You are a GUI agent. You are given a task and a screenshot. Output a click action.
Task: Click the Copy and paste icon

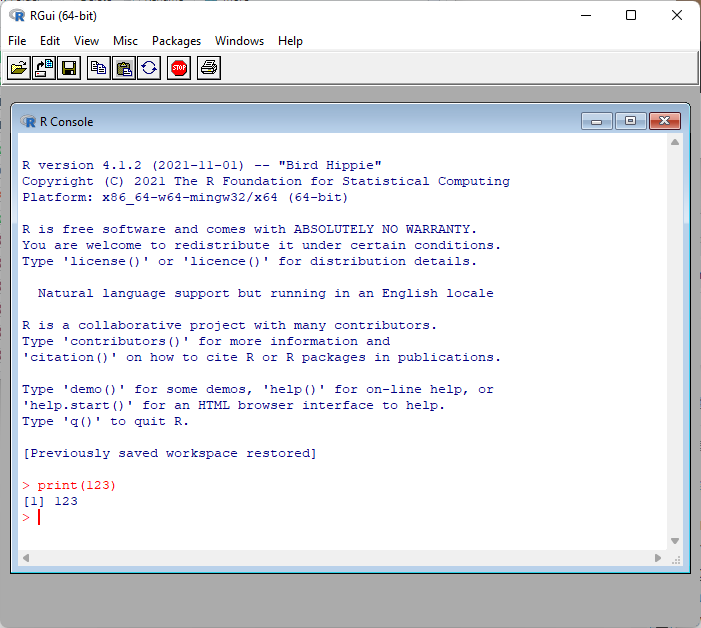(149, 68)
